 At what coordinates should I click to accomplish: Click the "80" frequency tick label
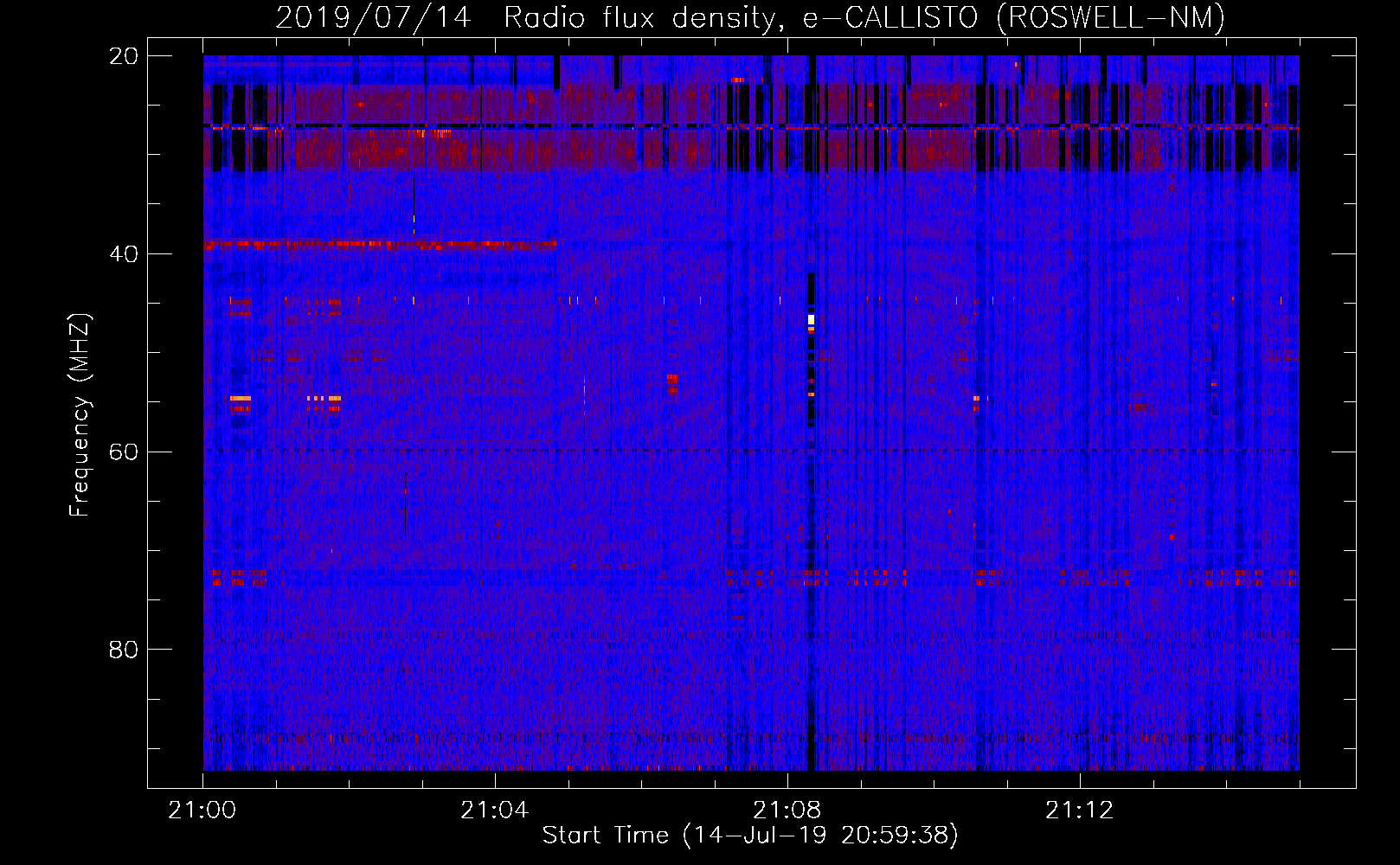pyautogui.click(x=124, y=649)
